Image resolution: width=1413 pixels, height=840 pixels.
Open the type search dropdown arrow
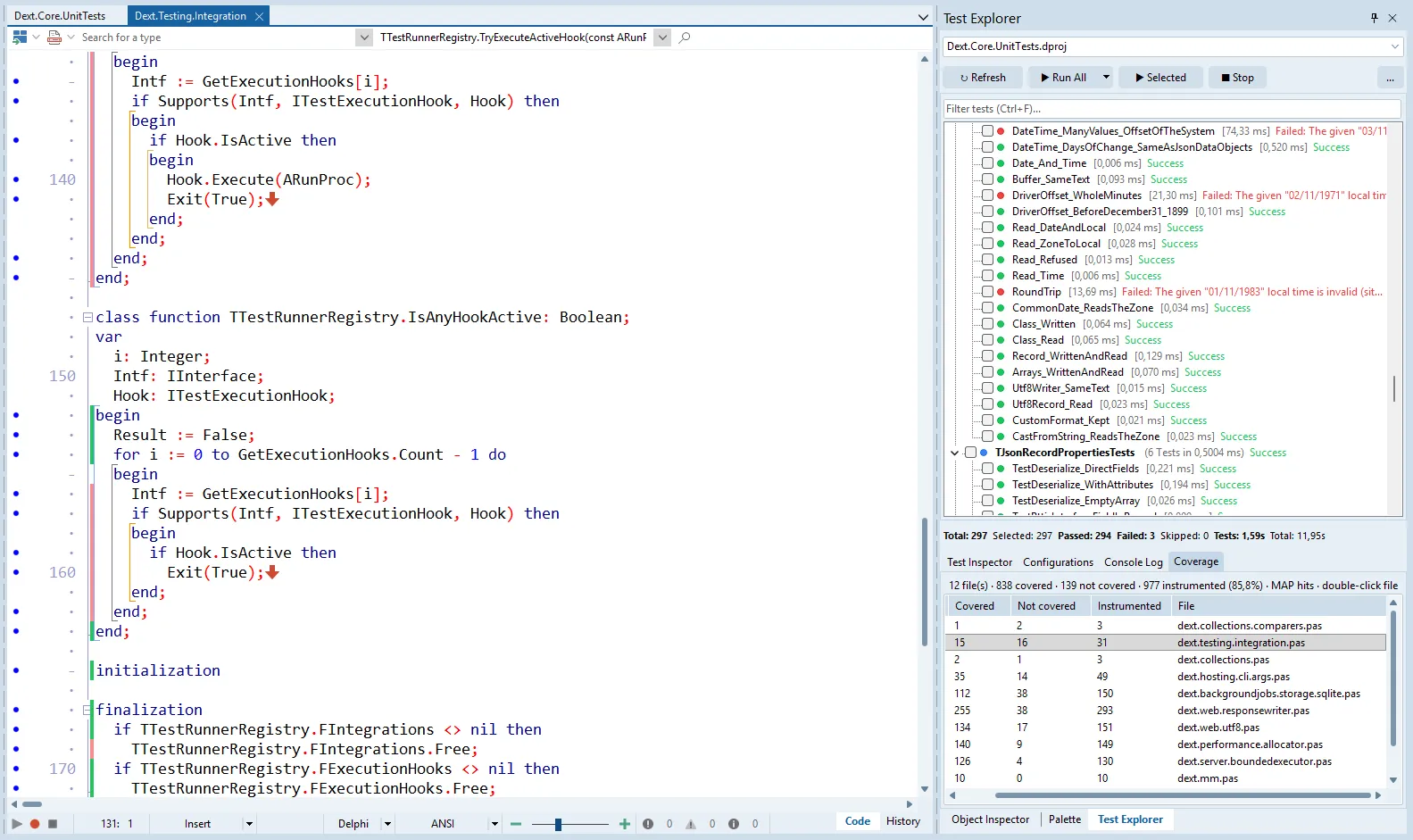tap(363, 37)
